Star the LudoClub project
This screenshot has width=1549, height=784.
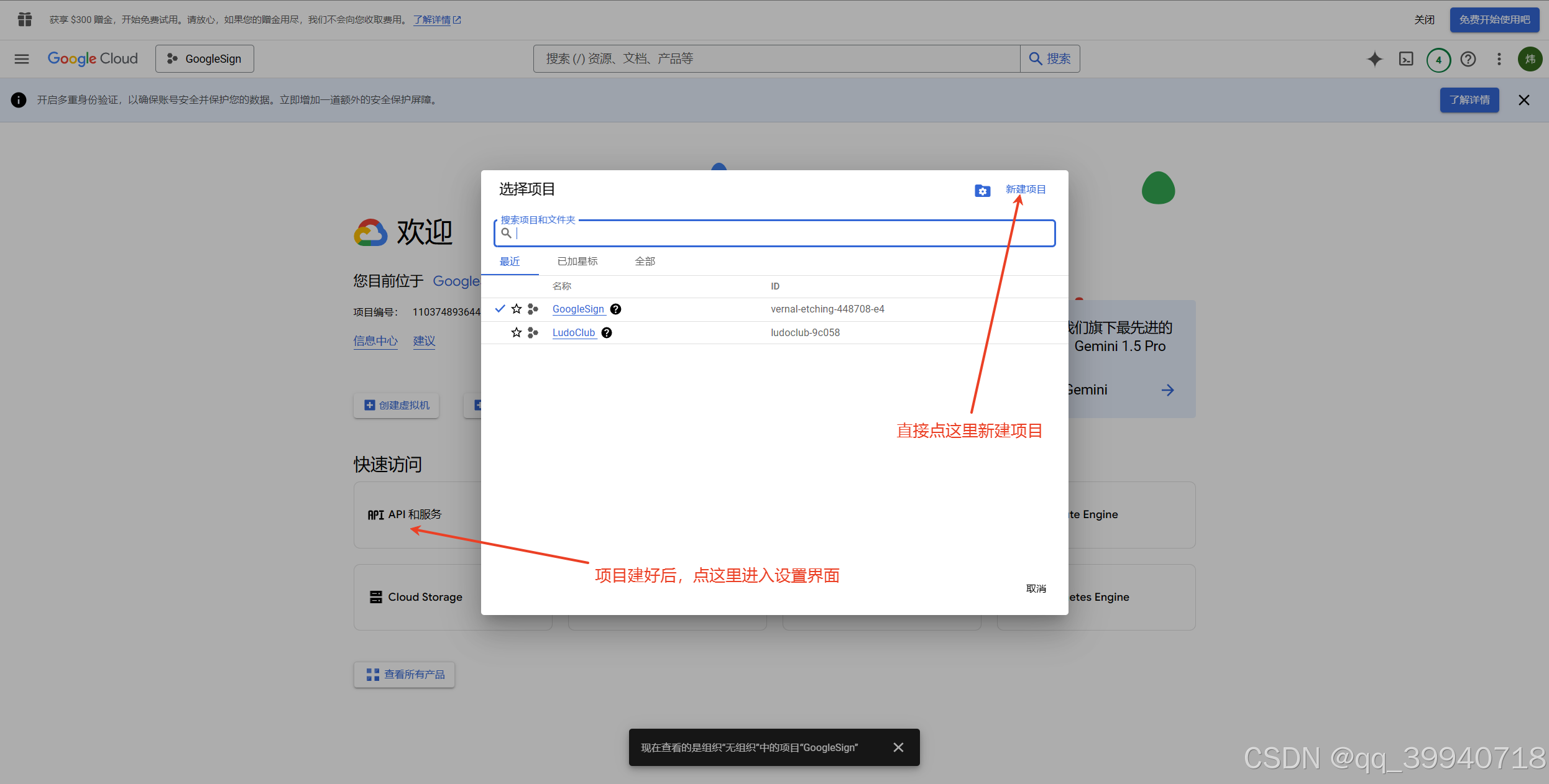pos(517,332)
